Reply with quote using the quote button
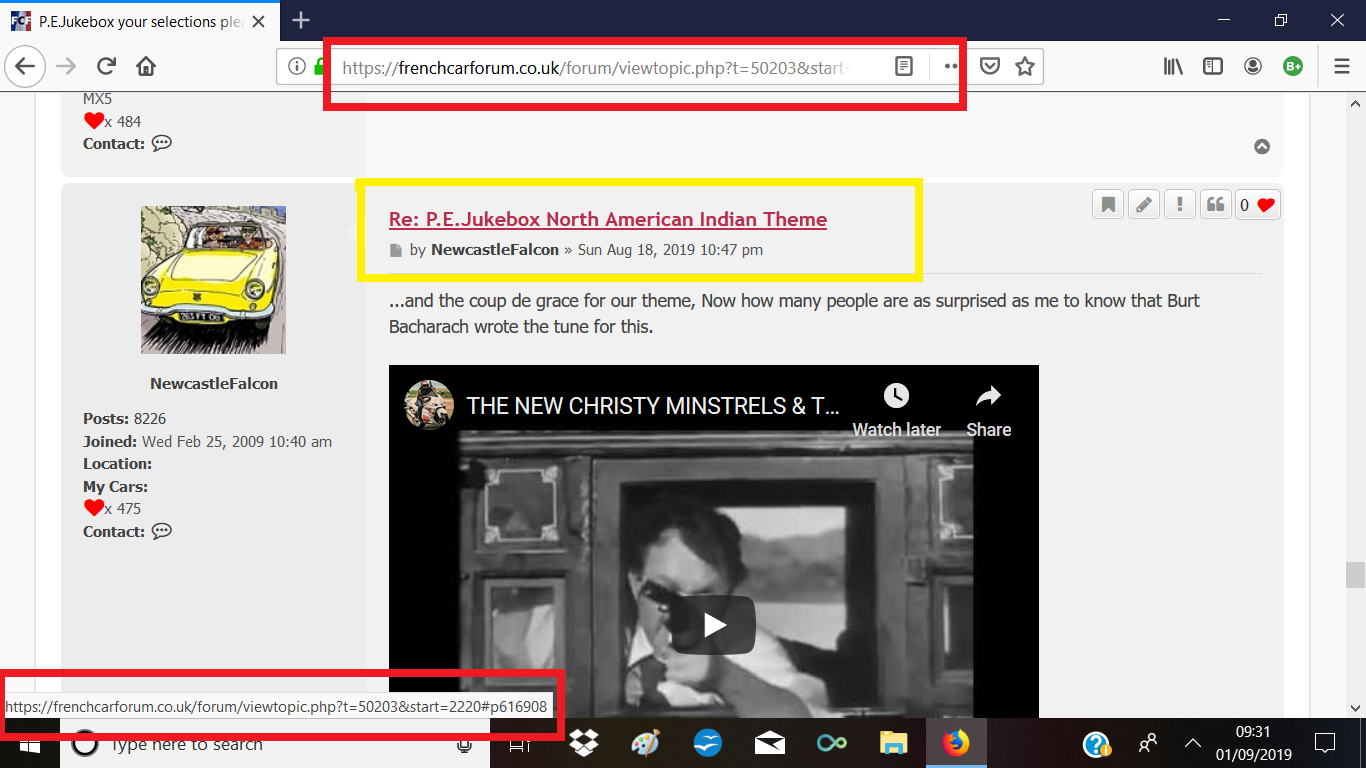Screen dimensions: 1366x768 point(1216,205)
